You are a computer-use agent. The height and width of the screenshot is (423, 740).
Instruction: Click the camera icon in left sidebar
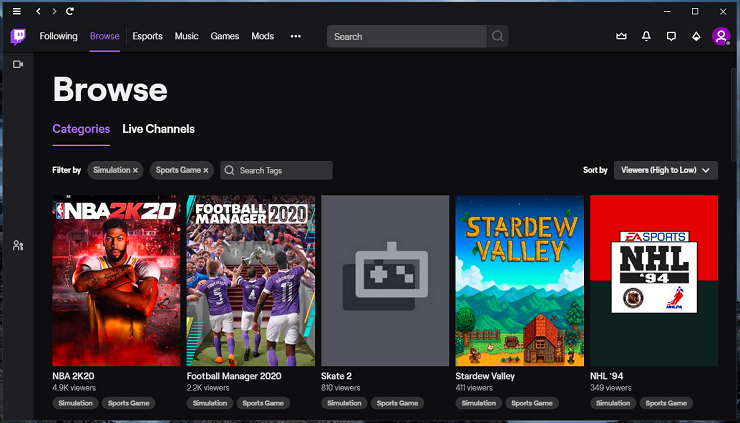(18, 64)
